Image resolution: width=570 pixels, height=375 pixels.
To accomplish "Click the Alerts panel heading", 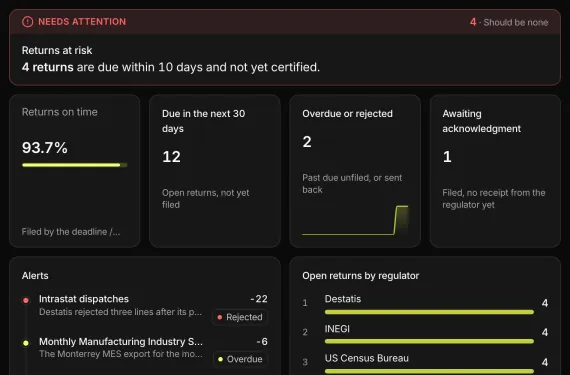I will click(x=35, y=275).
